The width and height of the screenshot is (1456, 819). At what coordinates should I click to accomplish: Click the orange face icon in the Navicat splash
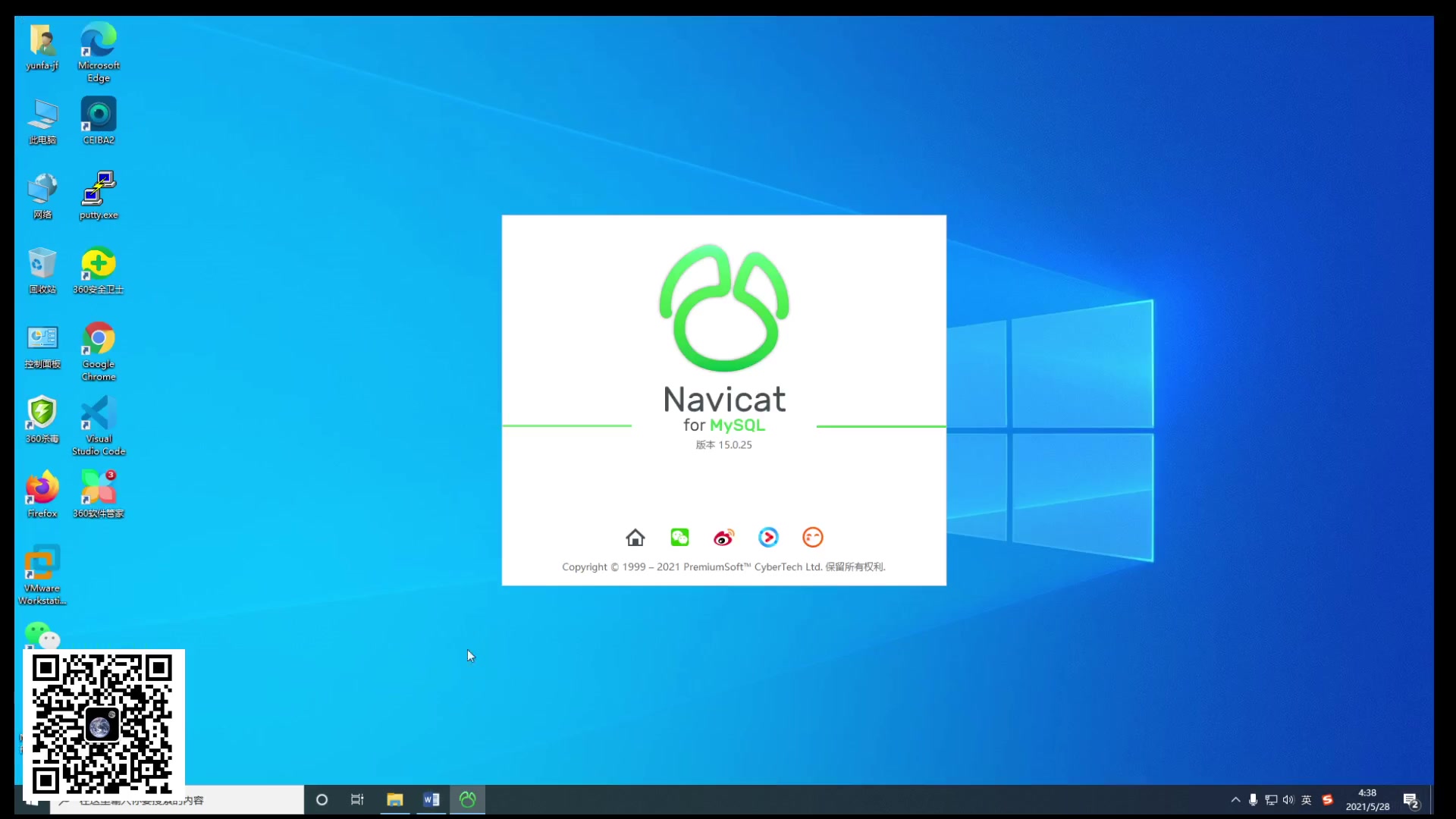click(813, 538)
